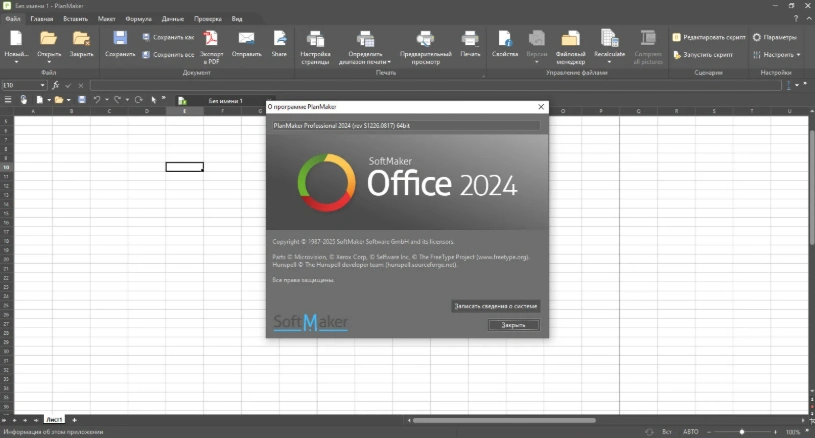The height and width of the screenshot is (438, 815).
Task: Open the dropdown arrow under Open
Action: pyautogui.click(x=49, y=62)
